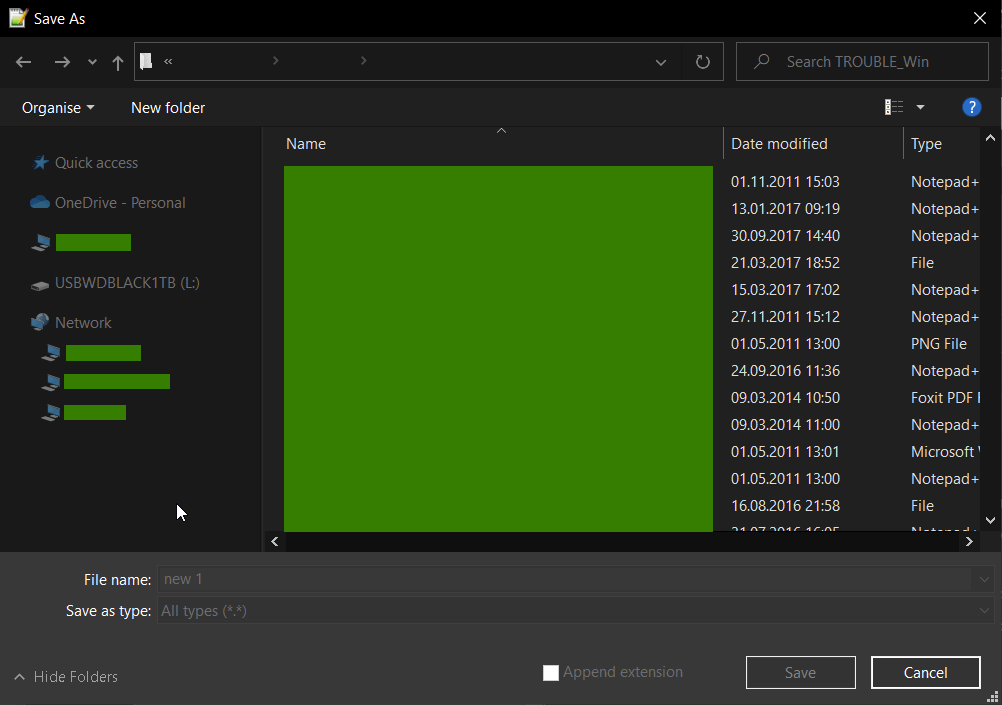
Task: Go back to the previous folder
Action: point(24,62)
